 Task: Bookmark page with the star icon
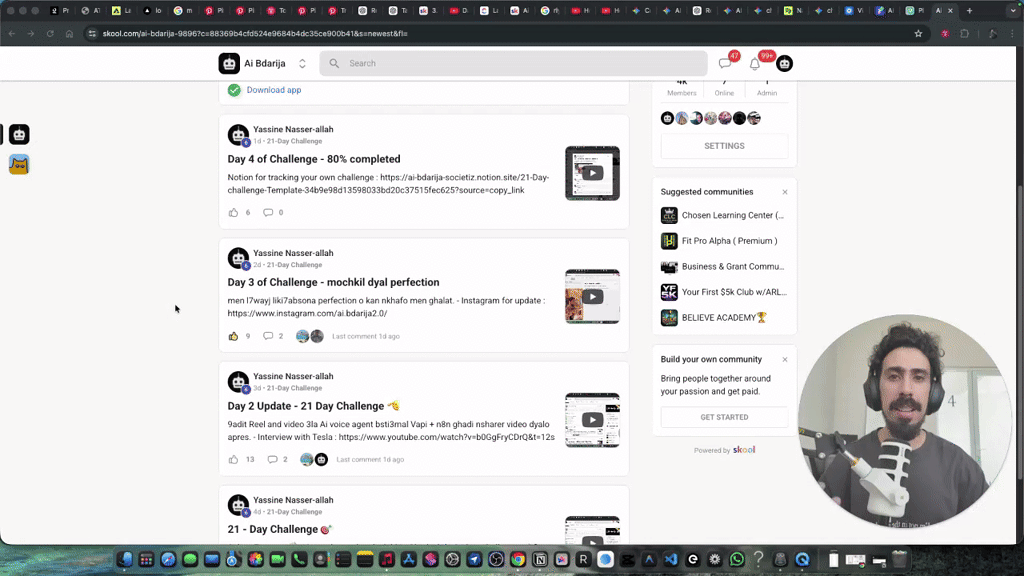tap(918, 33)
